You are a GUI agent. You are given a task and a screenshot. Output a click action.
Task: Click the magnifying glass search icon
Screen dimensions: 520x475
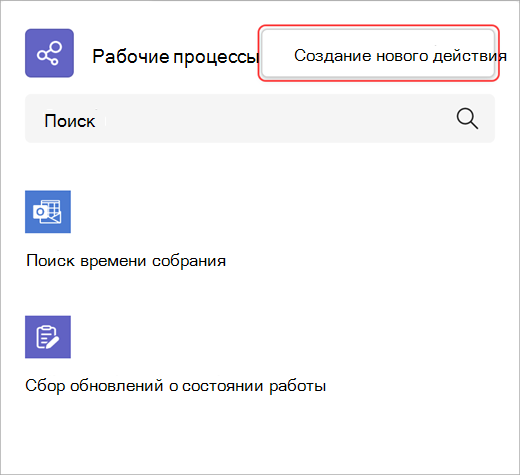tap(467, 118)
